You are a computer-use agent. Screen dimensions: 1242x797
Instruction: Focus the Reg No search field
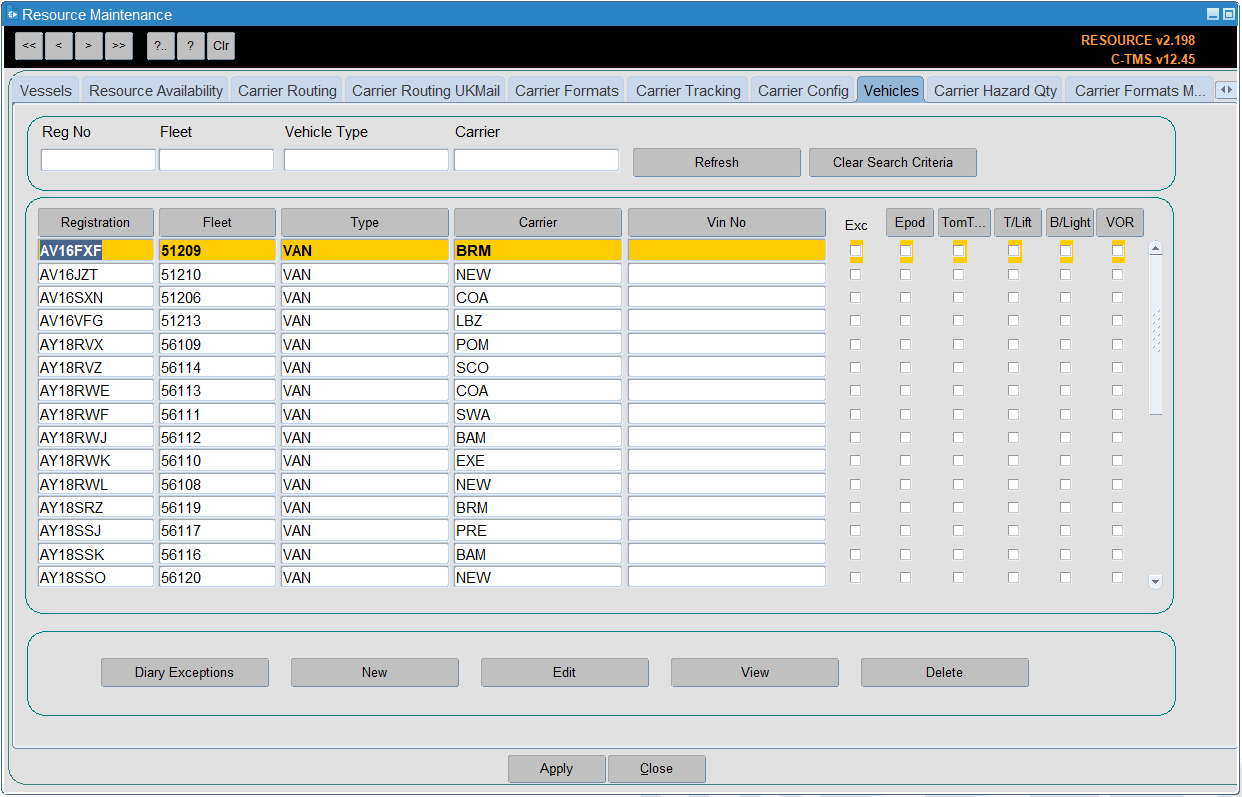pos(98,160)
